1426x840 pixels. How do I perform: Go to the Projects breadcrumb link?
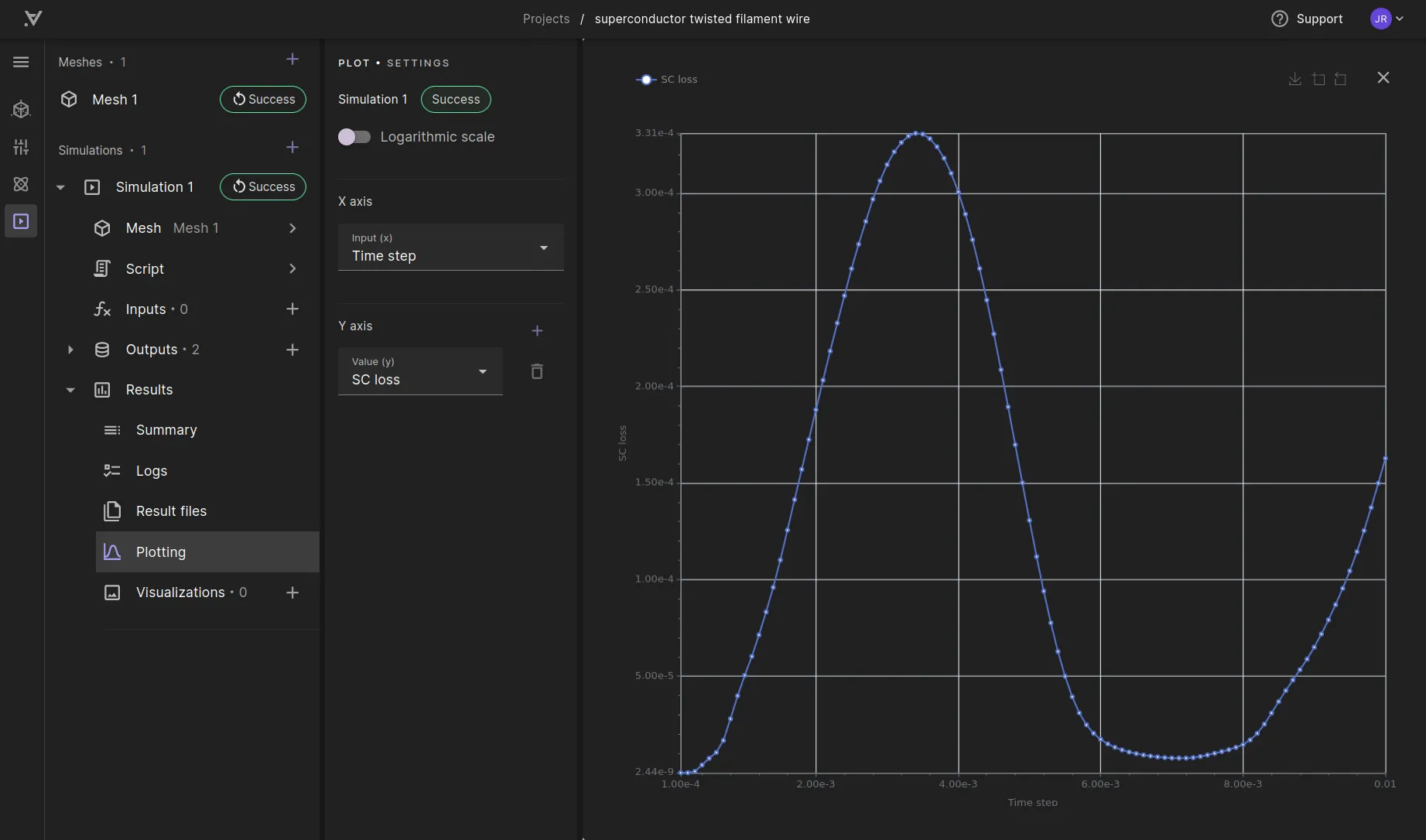546,19
